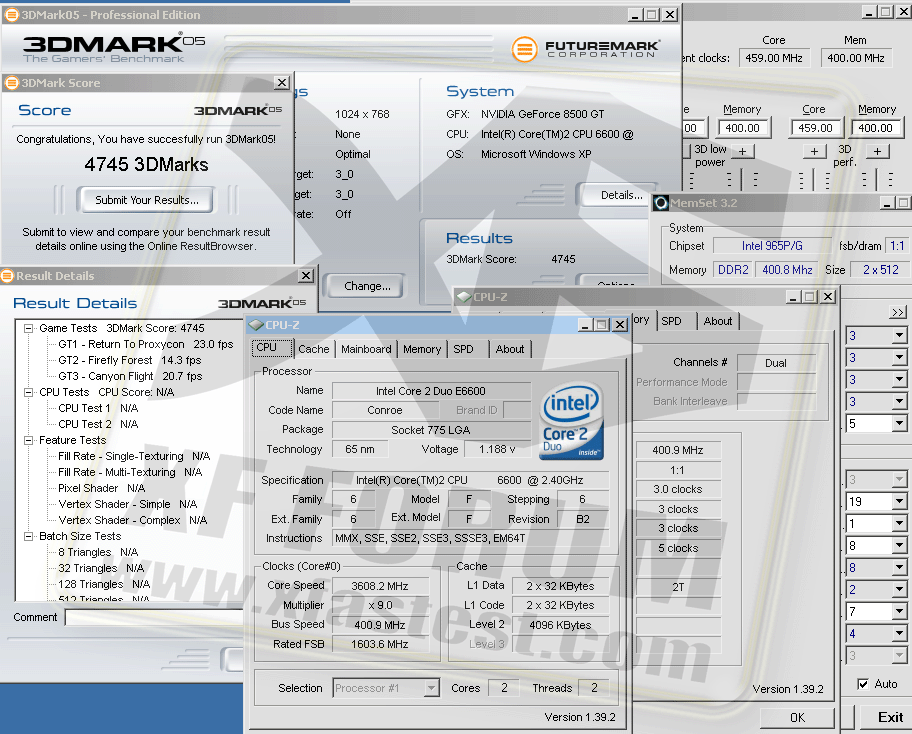The height and width of the screenshot is (734, 912).
Task: Switch to the Mainboard tab in CPU-Z
Action: point(366,349)
